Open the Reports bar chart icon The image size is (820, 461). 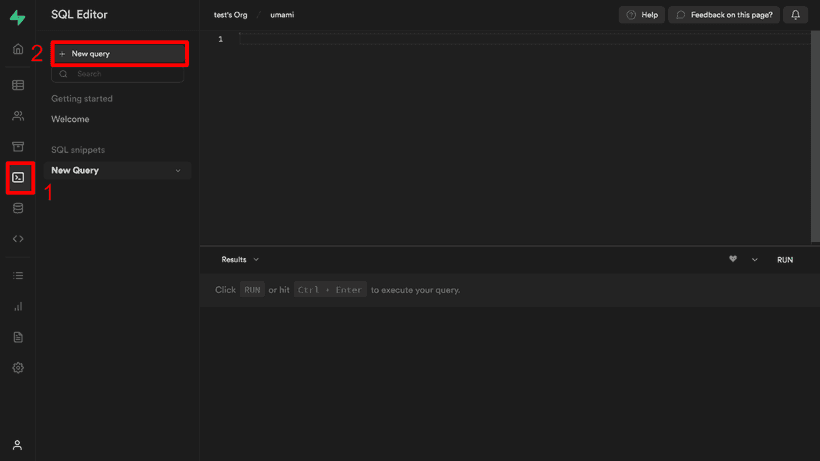point(18,306)
